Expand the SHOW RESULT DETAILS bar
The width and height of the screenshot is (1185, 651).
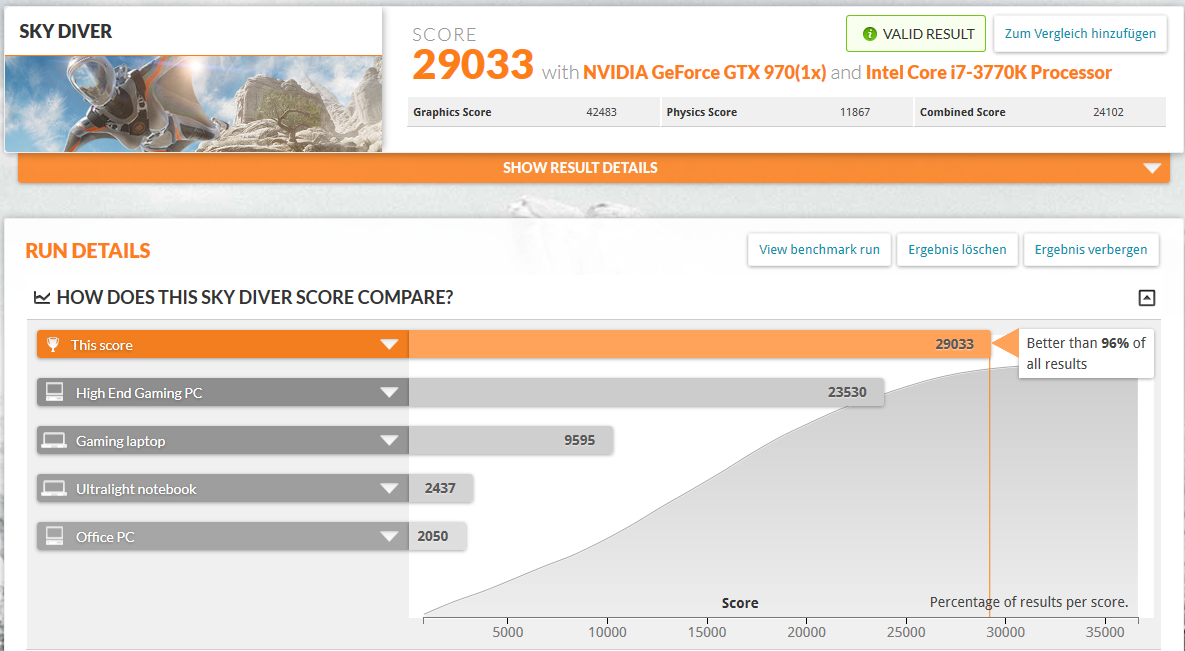593,168
